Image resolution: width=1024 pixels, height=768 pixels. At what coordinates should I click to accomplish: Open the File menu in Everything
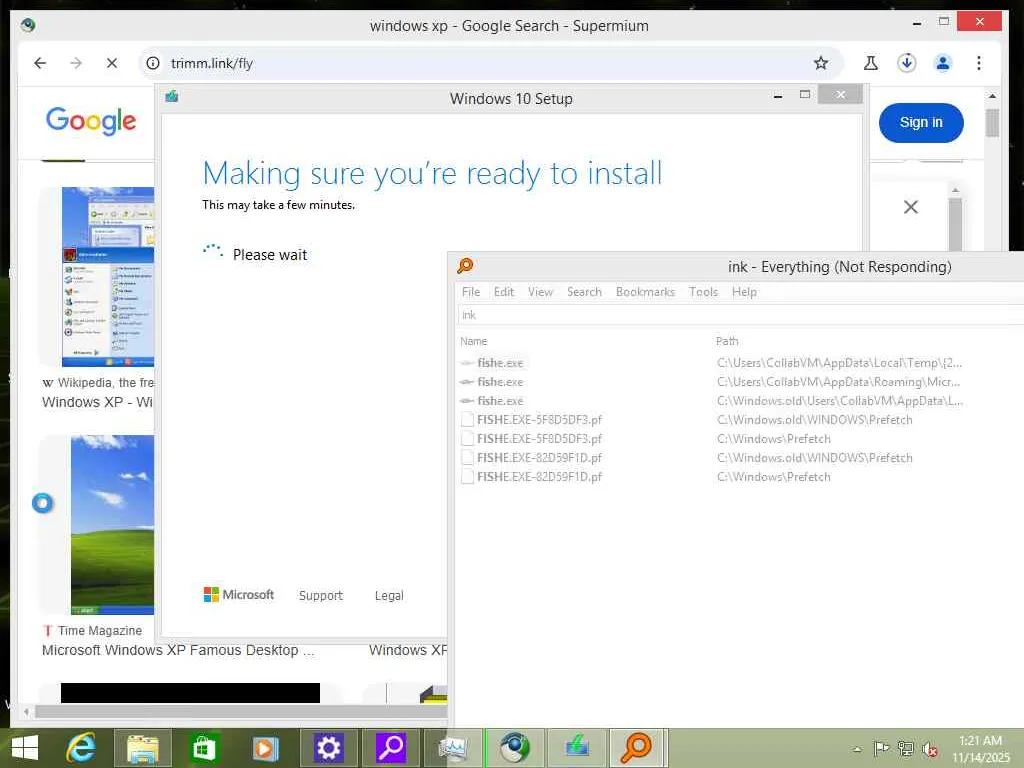pos(471,292)
